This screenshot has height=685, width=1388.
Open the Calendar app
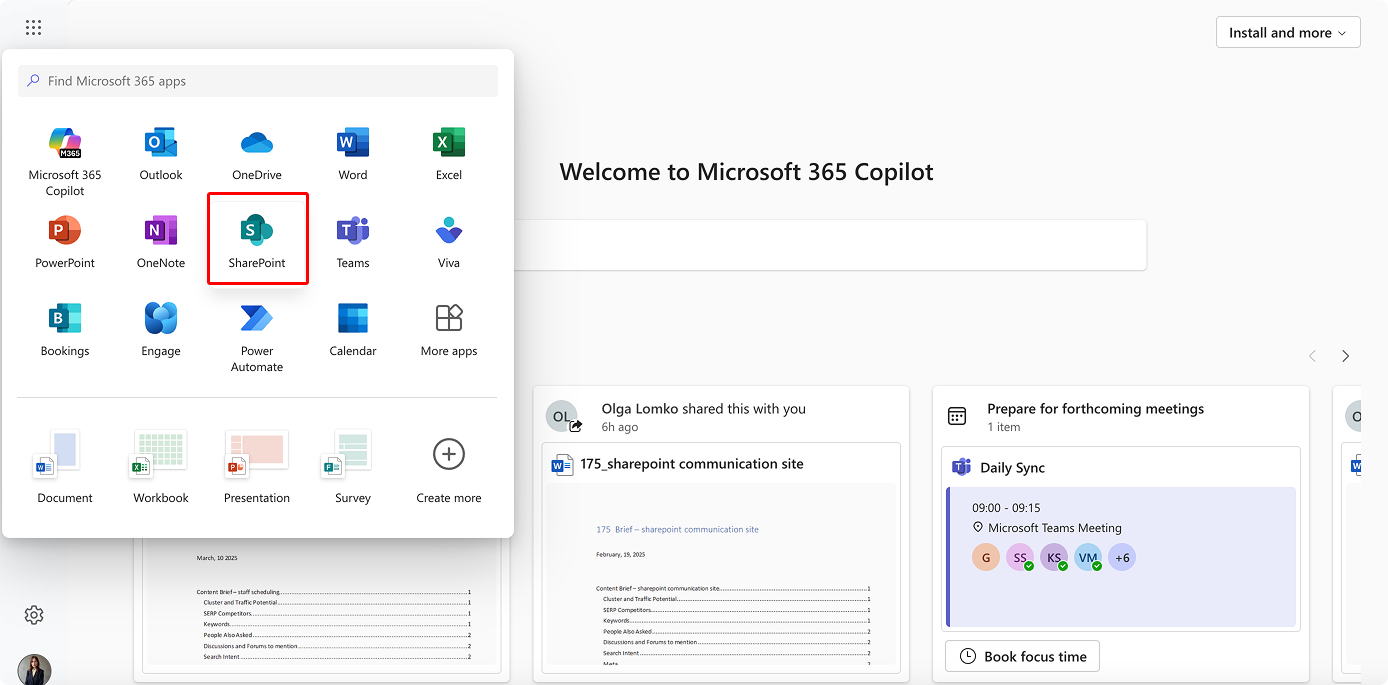(352, 326)
